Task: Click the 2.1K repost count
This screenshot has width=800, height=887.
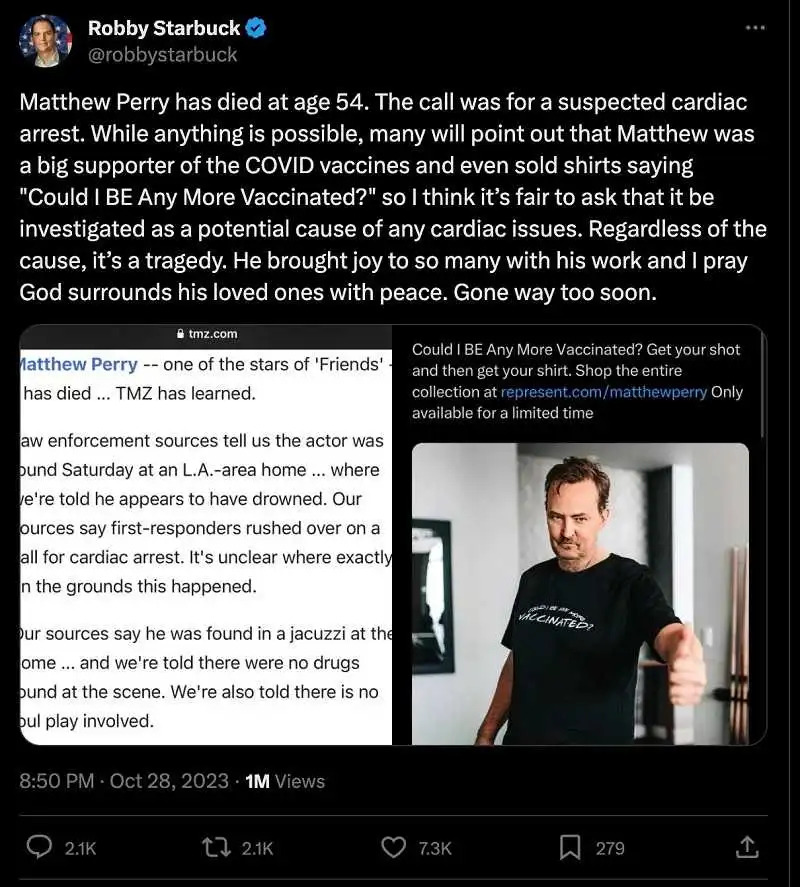Action: point(258,848)
